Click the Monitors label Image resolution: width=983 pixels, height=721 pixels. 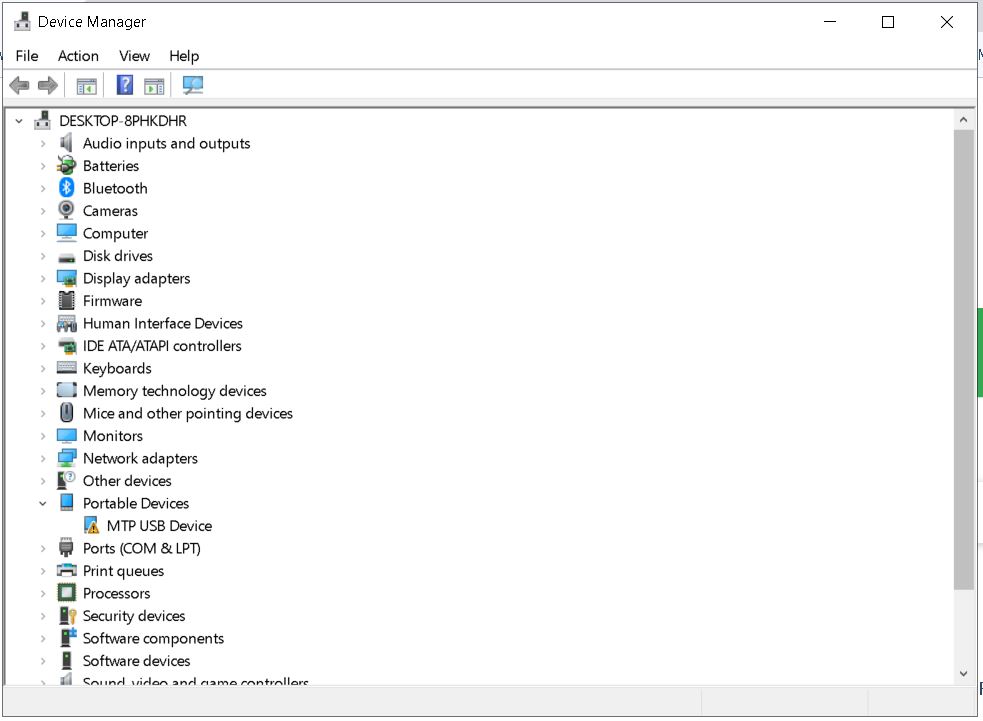click(x=113, y=436)
